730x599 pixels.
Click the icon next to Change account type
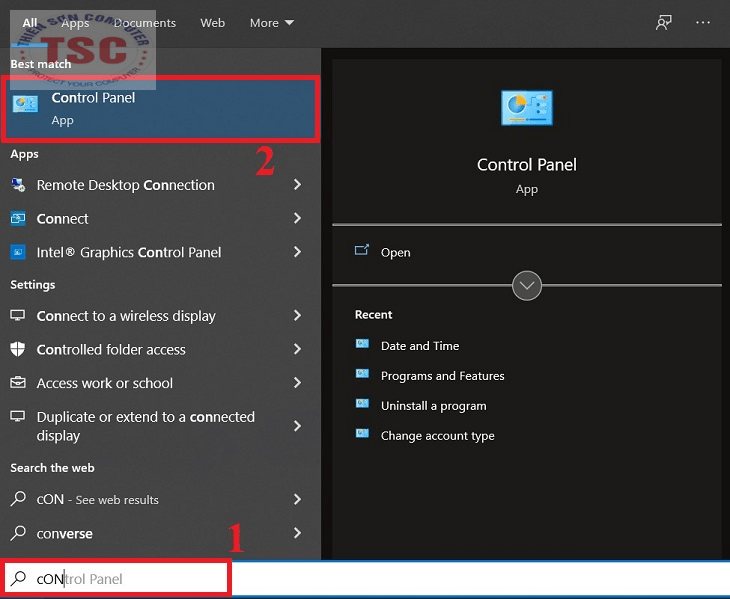[362, 434]
